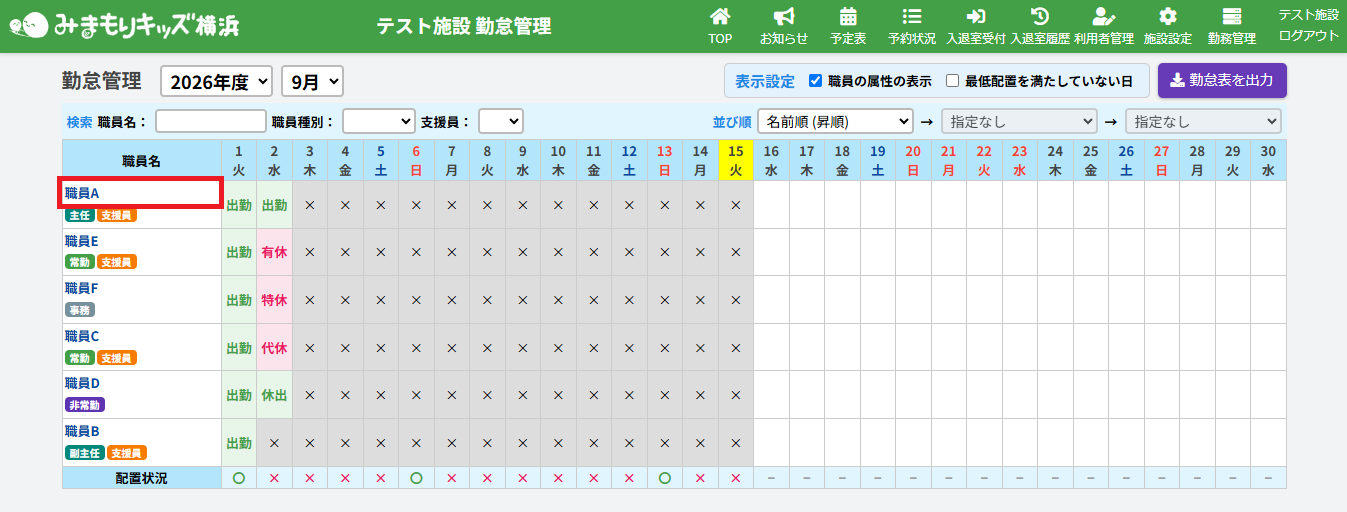Open 入退室受付 door icon
The height and width of the screenshot is (512, 1347).
[976, 16]
